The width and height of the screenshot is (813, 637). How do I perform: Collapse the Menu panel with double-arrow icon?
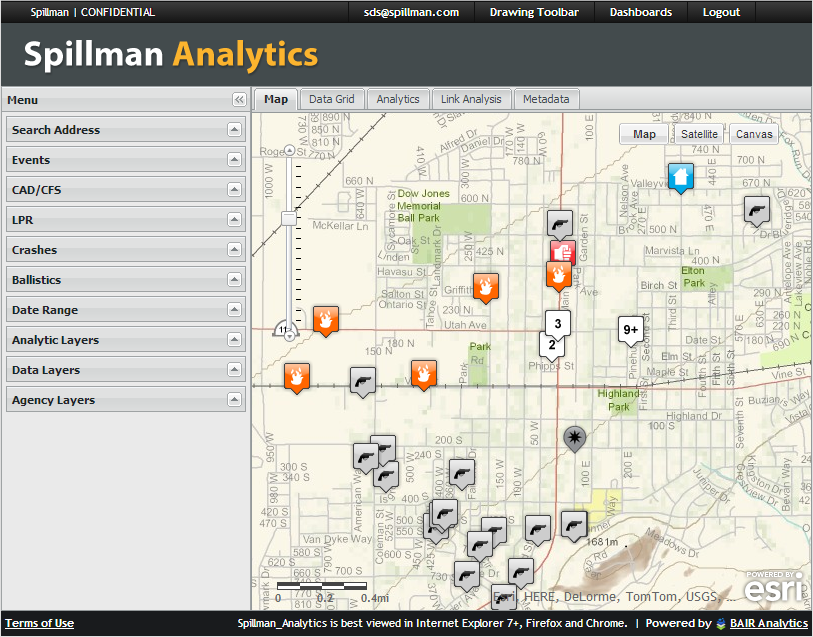coord(238,100)
